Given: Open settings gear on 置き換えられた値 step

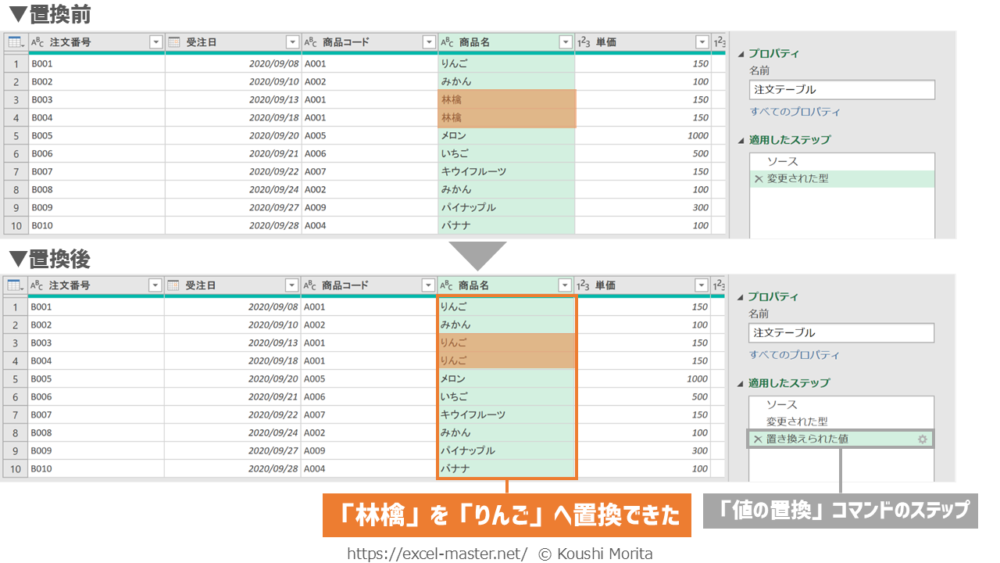Looking at the screenshot, I should 923,439.
